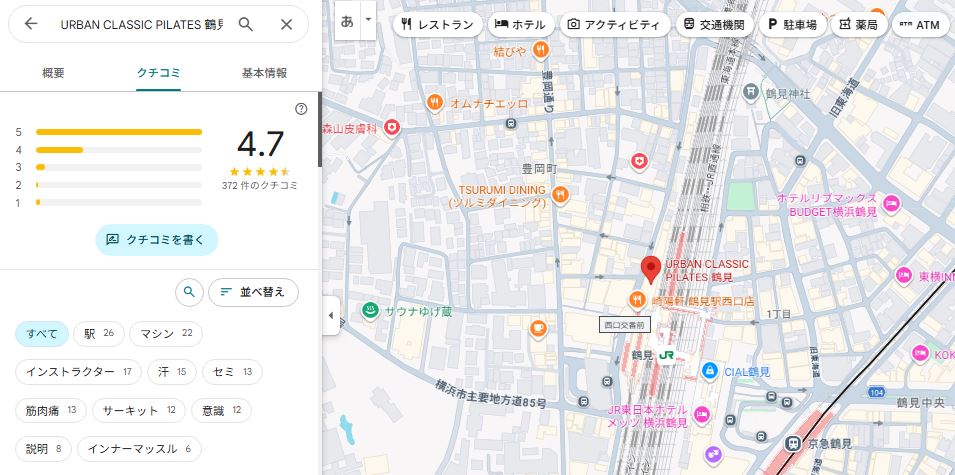Click the magnifier search icon in search box
Viewport: 955px width, 475px height.
[246, 24]
